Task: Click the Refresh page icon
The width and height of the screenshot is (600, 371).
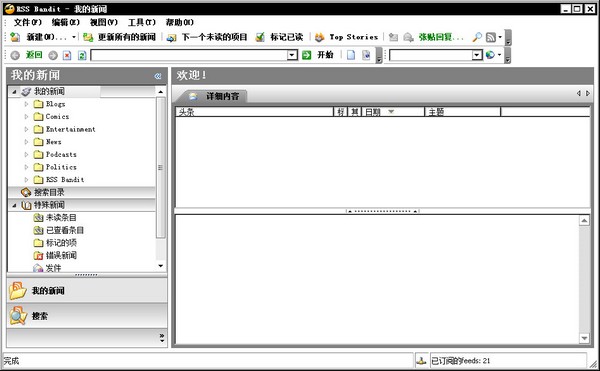Action: 82,55
